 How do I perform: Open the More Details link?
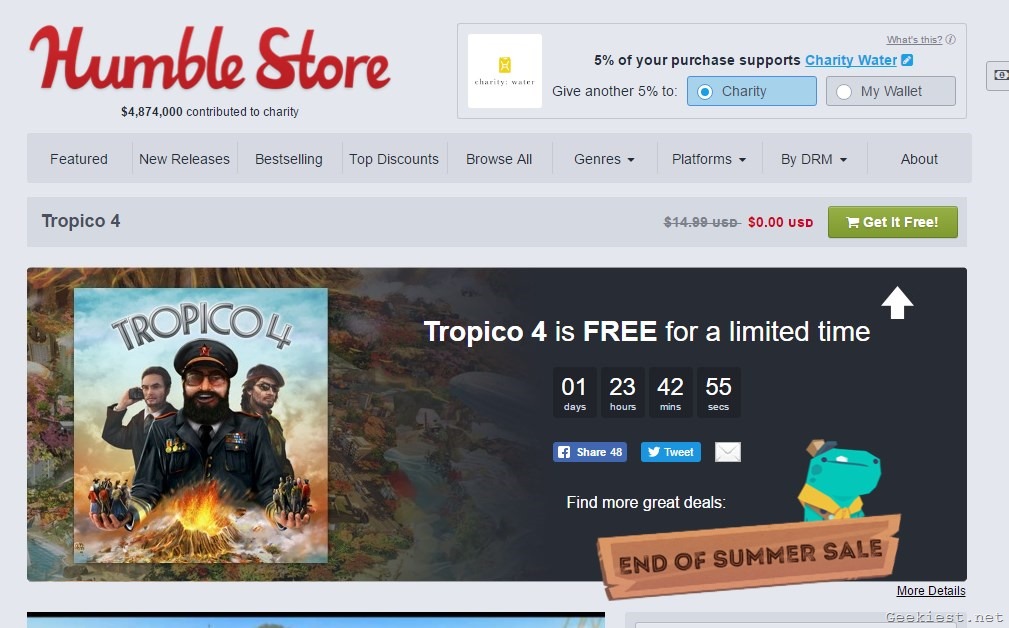click(x=930, y=591)
